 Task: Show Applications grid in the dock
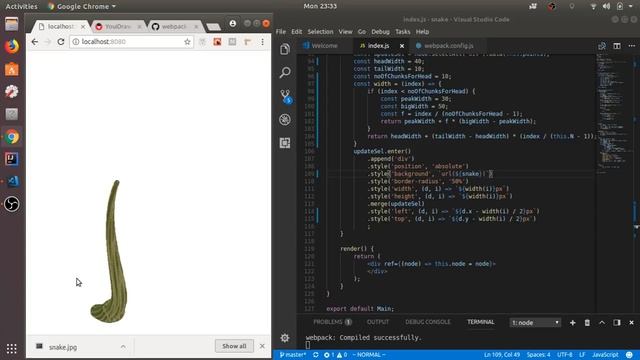(x=11, y=348)
